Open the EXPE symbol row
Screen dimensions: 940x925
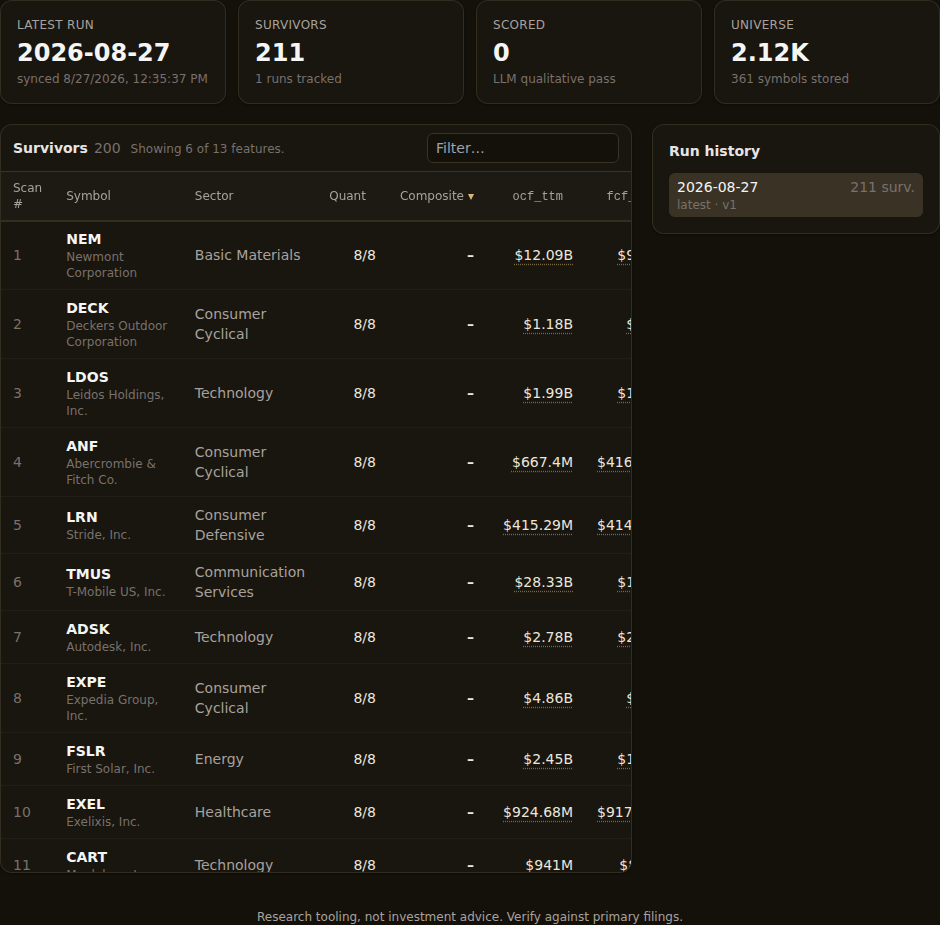(316, 698)
